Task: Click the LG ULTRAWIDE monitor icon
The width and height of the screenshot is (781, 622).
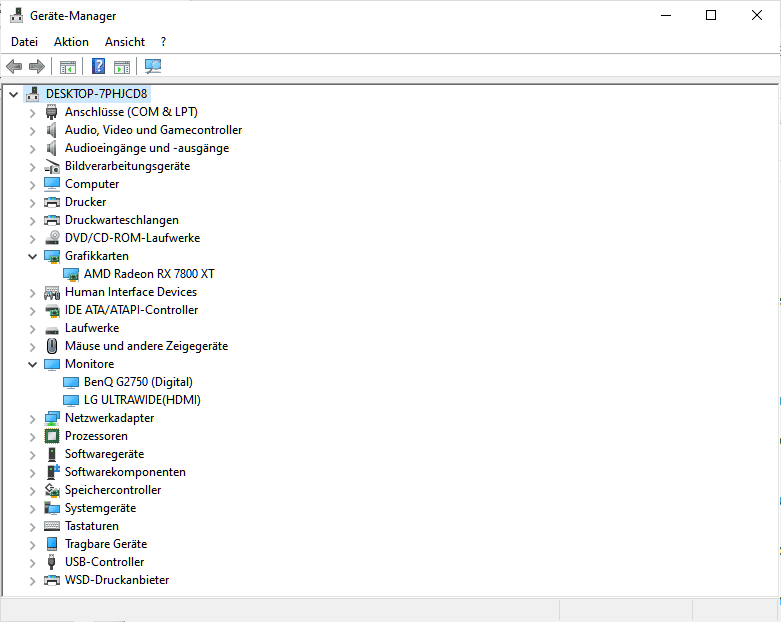Action: click(x=71, y=400)
